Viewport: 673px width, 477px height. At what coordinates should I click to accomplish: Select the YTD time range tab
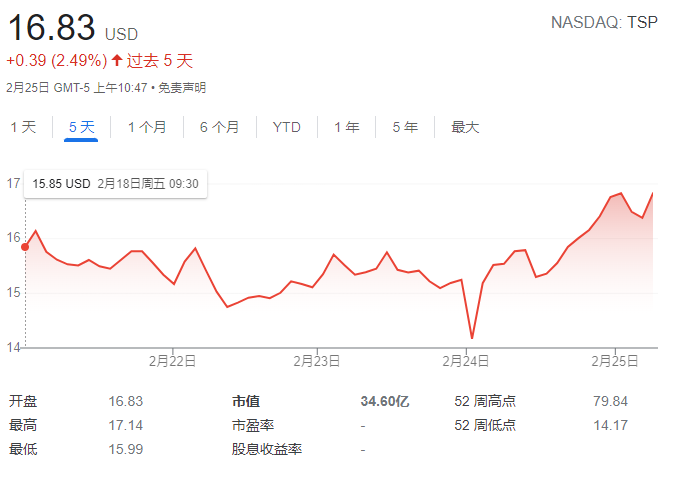[x=287, y=127]
